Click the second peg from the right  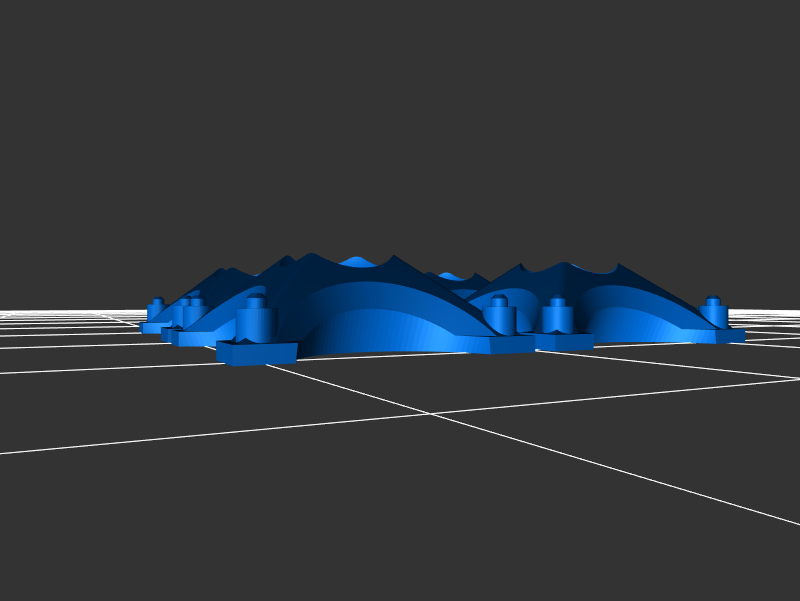pyautogui.click(x=557, y=316)
